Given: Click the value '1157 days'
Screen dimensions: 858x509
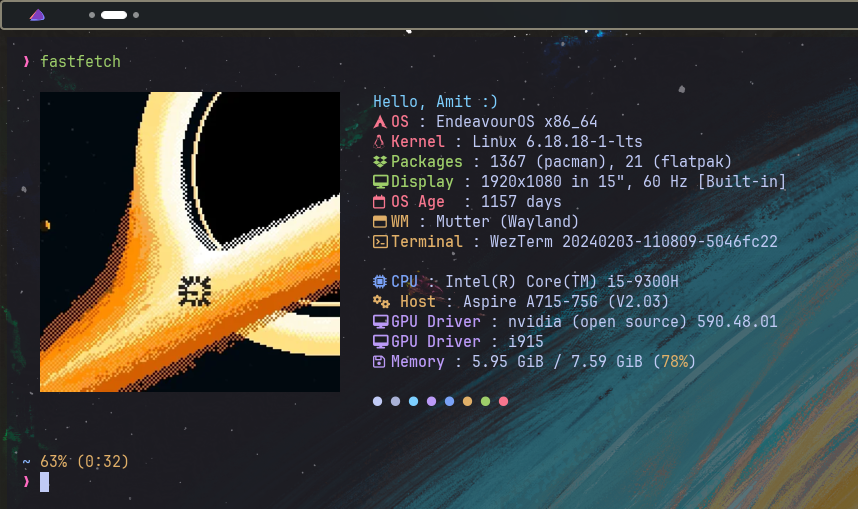Looking at the screenshot, I should pos(521,201).
